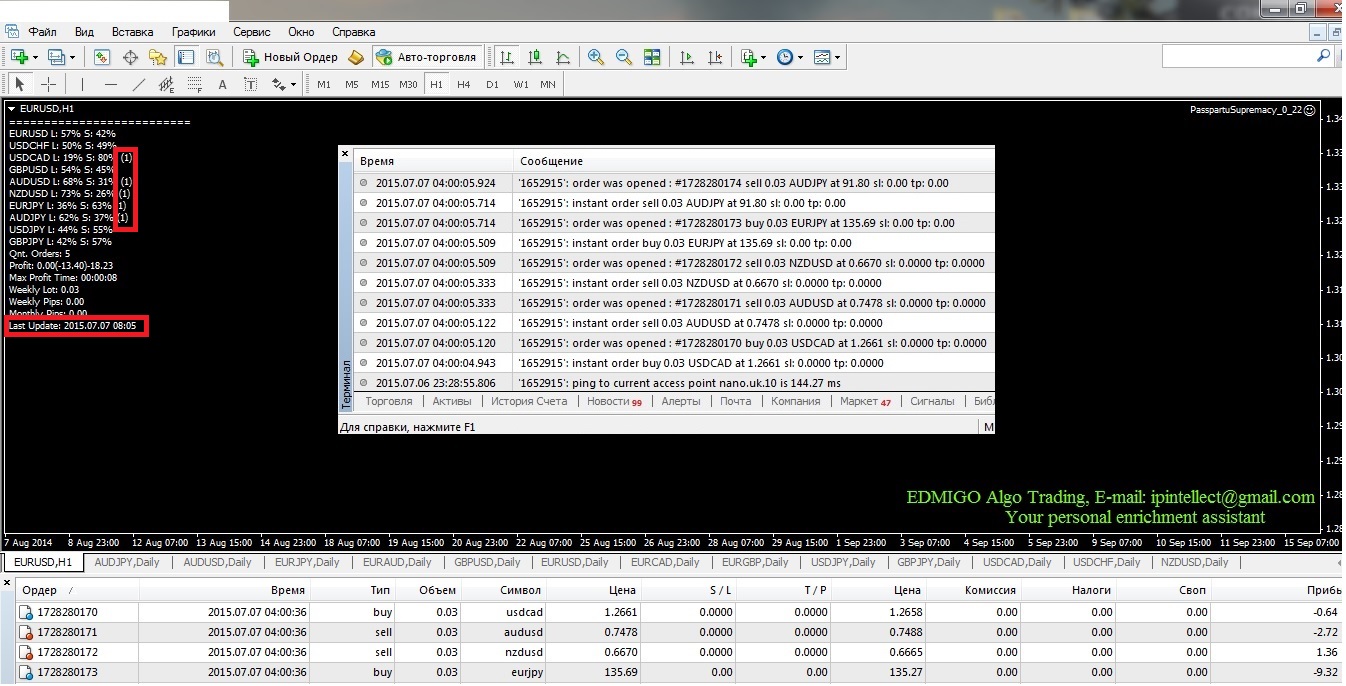Open the Маркет terminal tab
The height and width of the screenshot is (686, 1346).
865,401
